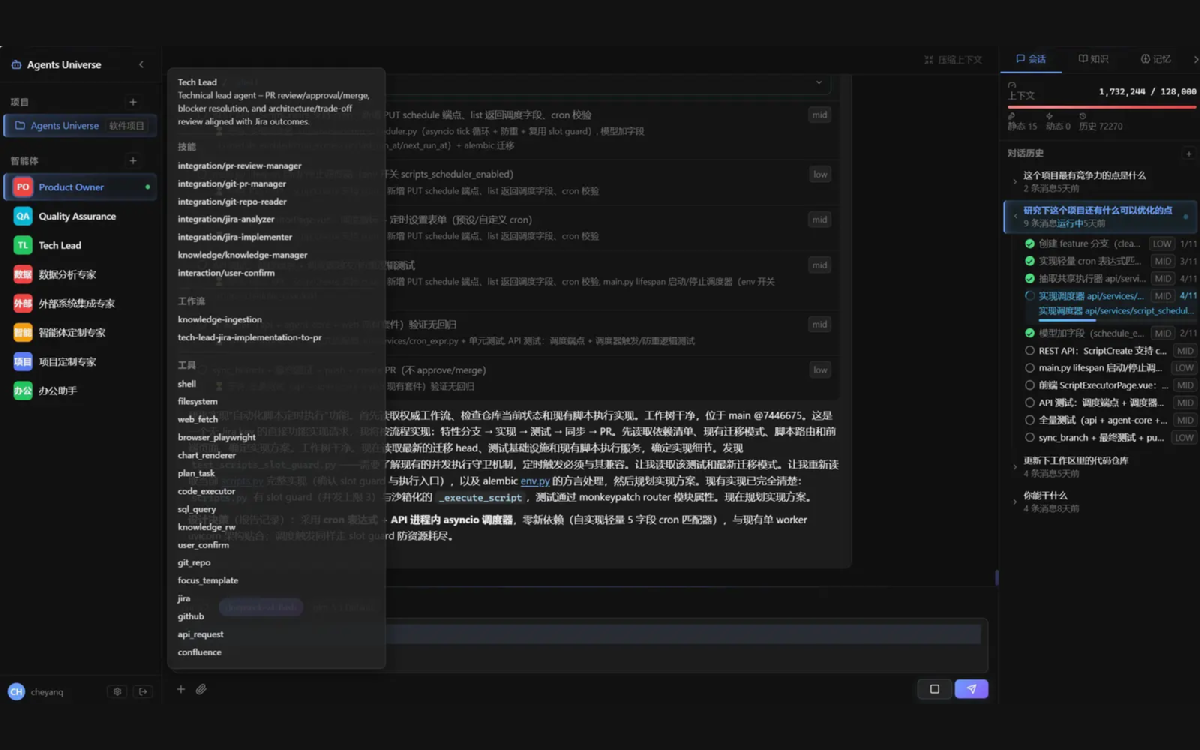Click the LOW badge on 创建 feature 分支
This screenshot has width=1200, height=750.
[1161, 244]
